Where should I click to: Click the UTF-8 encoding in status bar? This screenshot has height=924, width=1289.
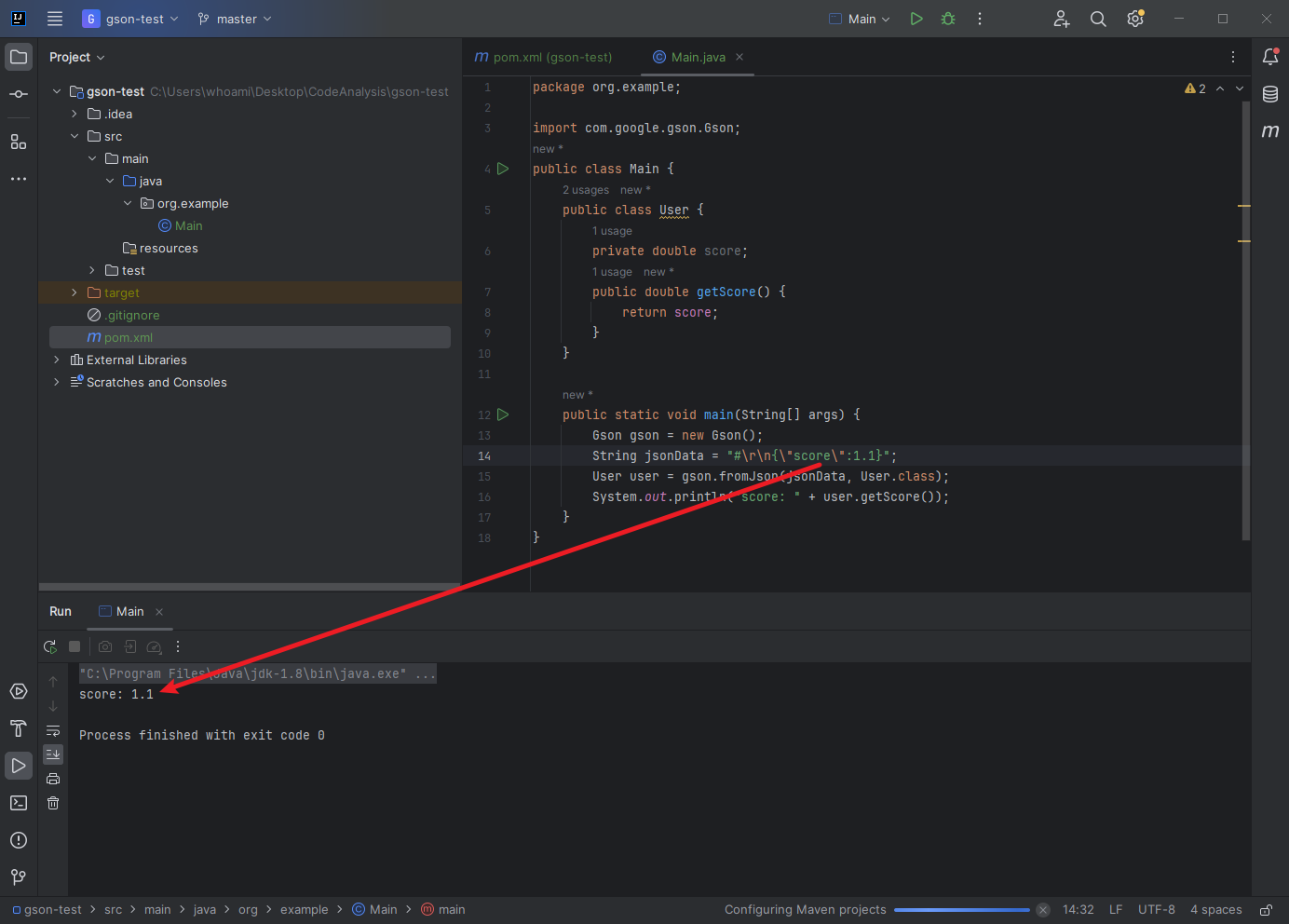tap(1157, 910)
